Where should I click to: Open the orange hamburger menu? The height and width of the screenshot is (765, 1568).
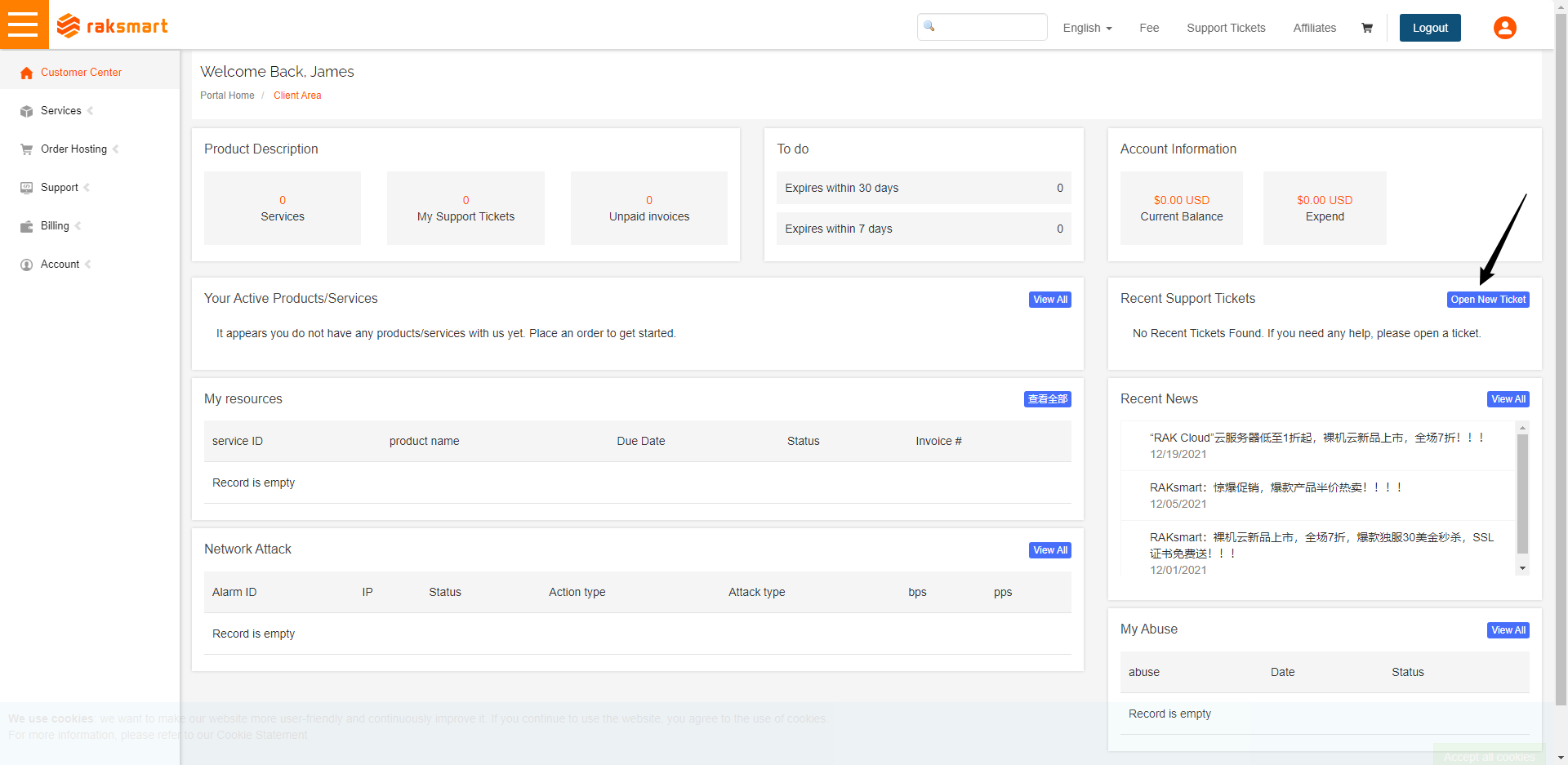click(x=23, y=24)
